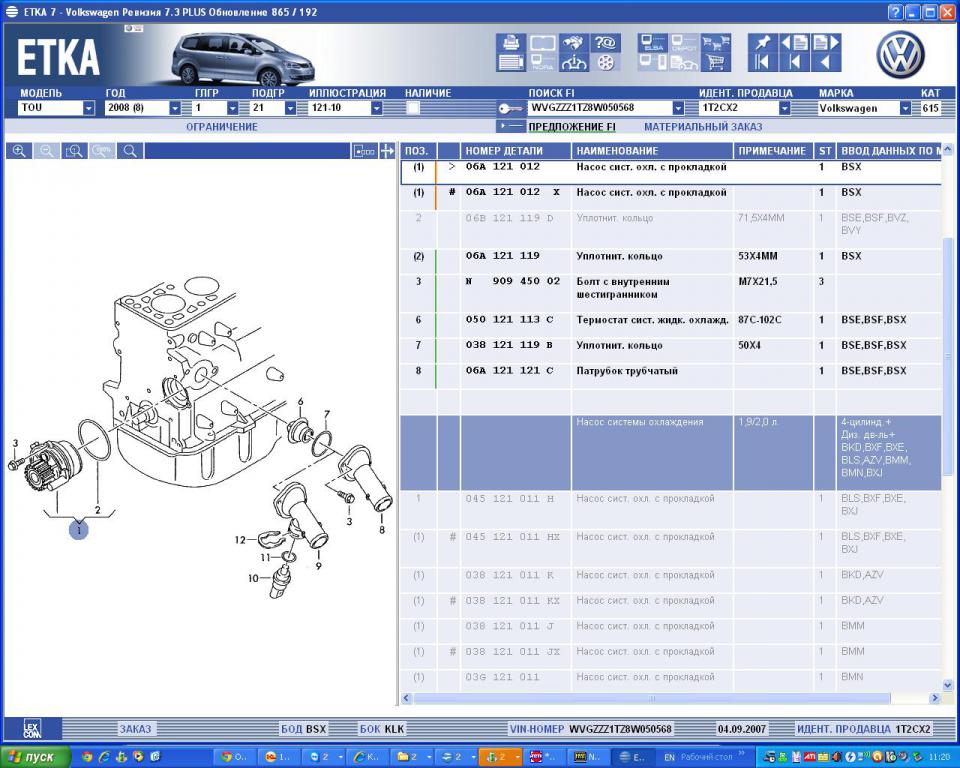Open the ИЛЛЮСТРАЦИЯ dropdown 121-10
The image size is (960, 768).
[346, 108]
